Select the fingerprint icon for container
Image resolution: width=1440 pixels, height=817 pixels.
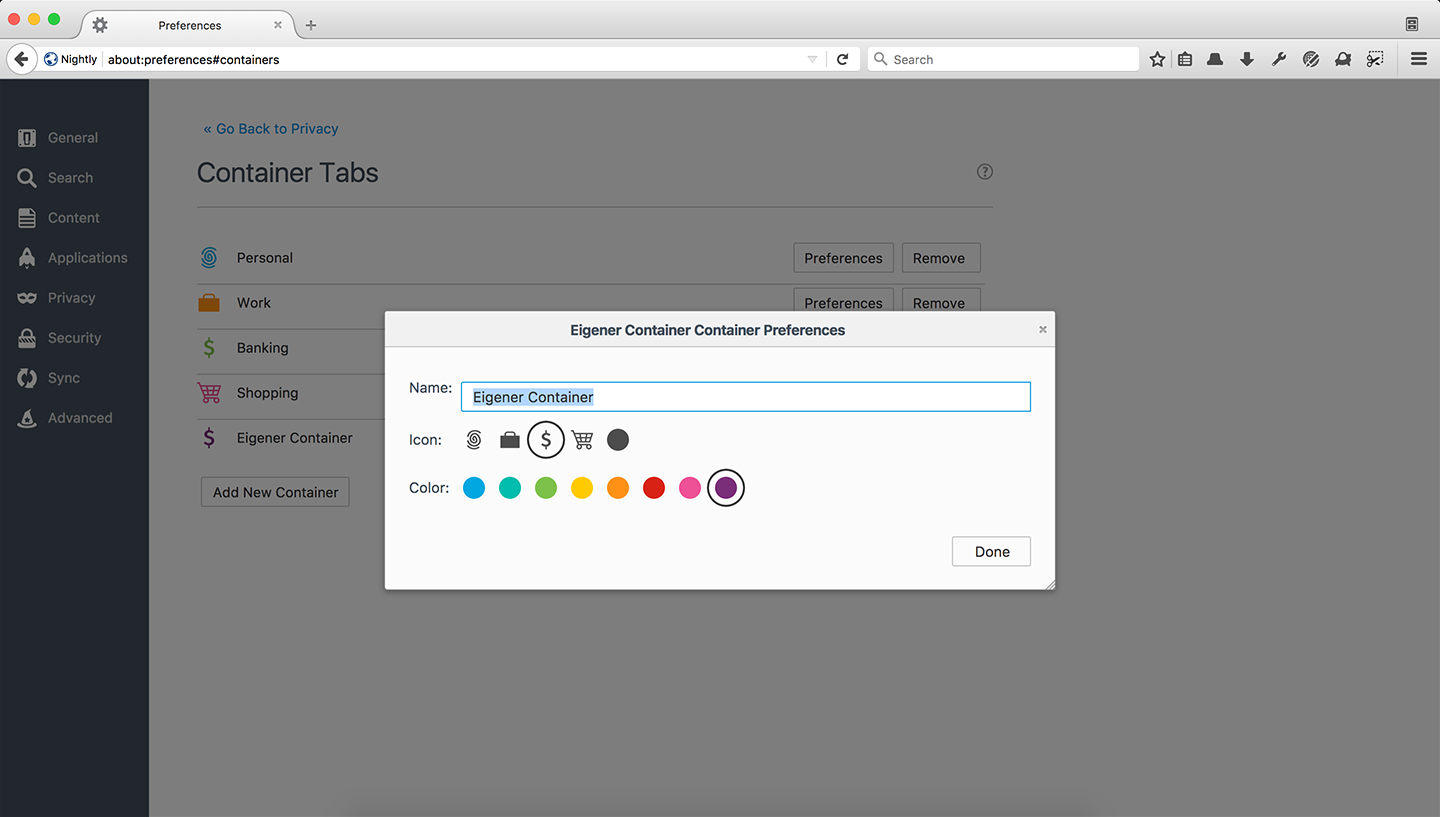474,440
